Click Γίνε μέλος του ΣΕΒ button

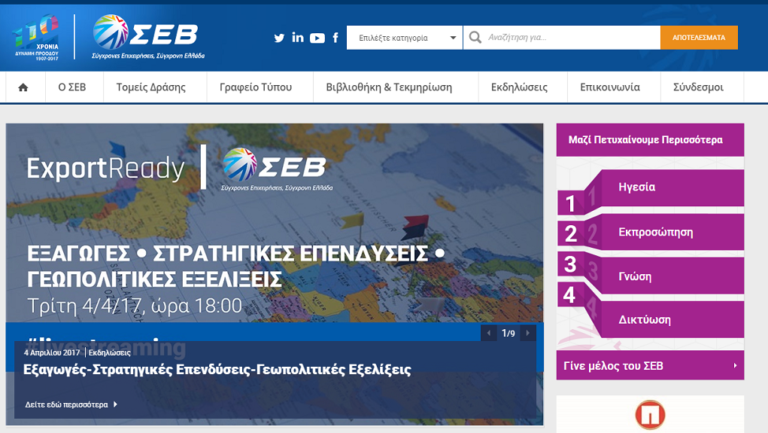pos(650,365)
